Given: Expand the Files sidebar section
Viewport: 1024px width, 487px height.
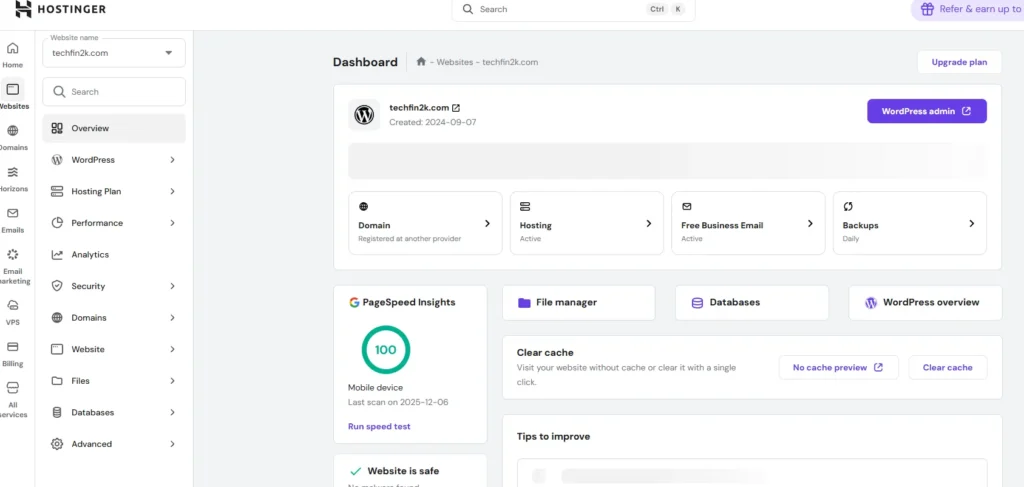Looking at the screenshot, I should tap(172, 381).
